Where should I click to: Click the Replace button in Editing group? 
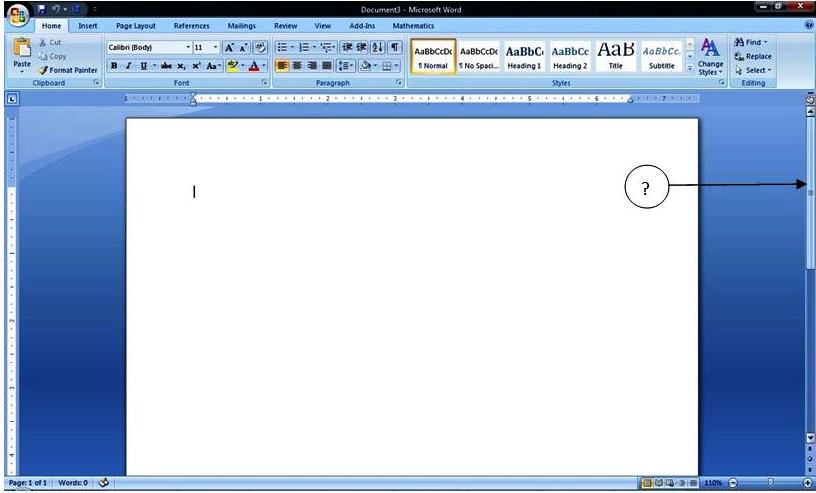[753, 56]
